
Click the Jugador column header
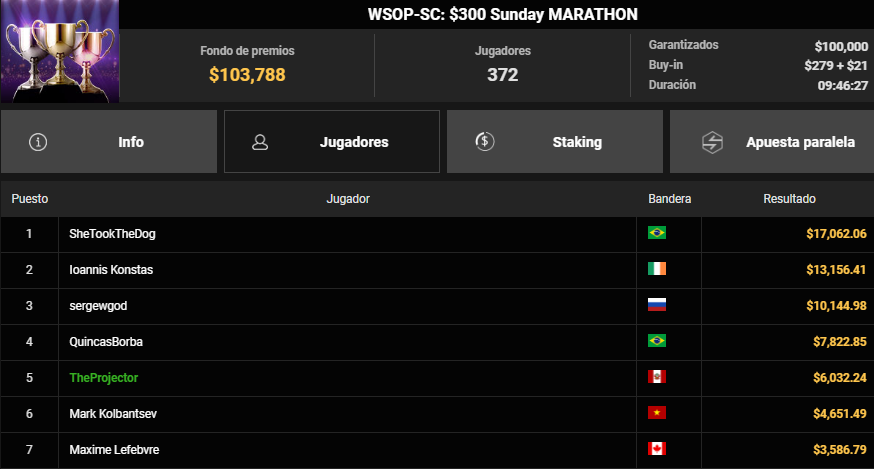[x=348, y=199]
